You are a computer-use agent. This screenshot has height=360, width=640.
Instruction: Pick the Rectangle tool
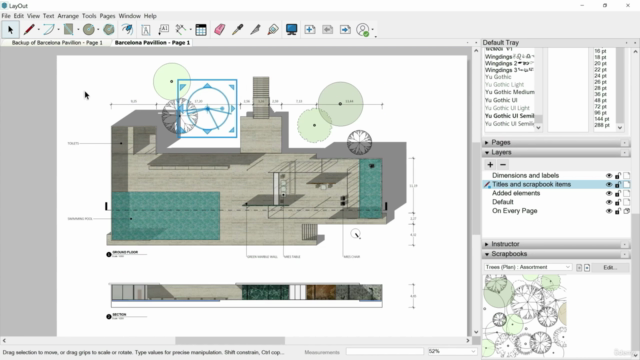(x=68, y=29)
